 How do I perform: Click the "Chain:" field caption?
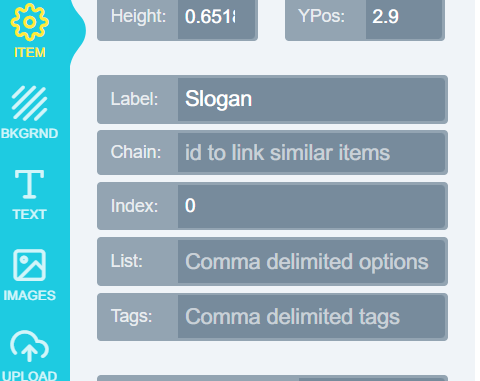[x=136, y=152]
